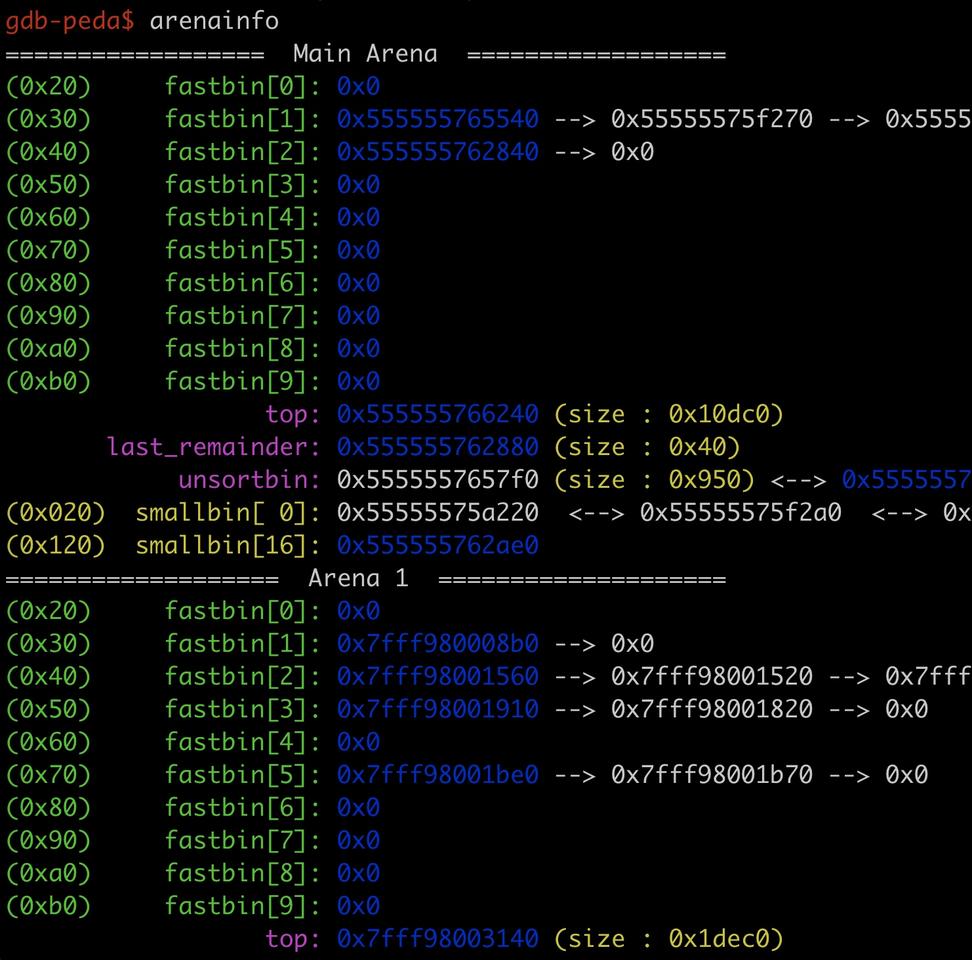Click Arena 1 address 0x7fff98001be0

tap(438, 775)
